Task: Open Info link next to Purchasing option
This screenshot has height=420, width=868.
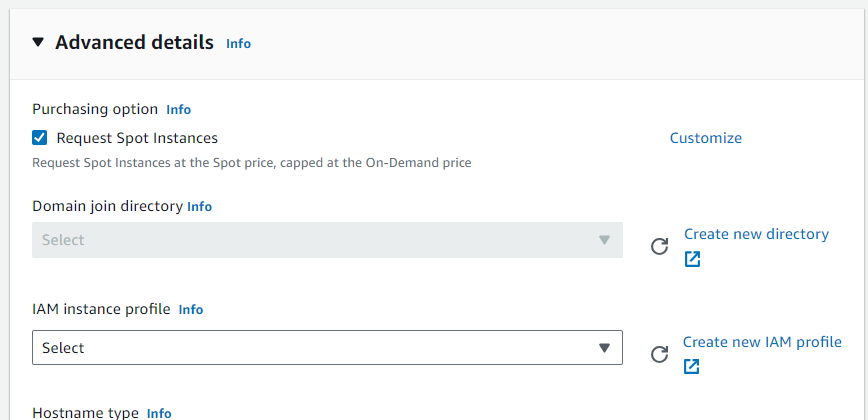Action: pyautogui.click(x=179, y=110)
